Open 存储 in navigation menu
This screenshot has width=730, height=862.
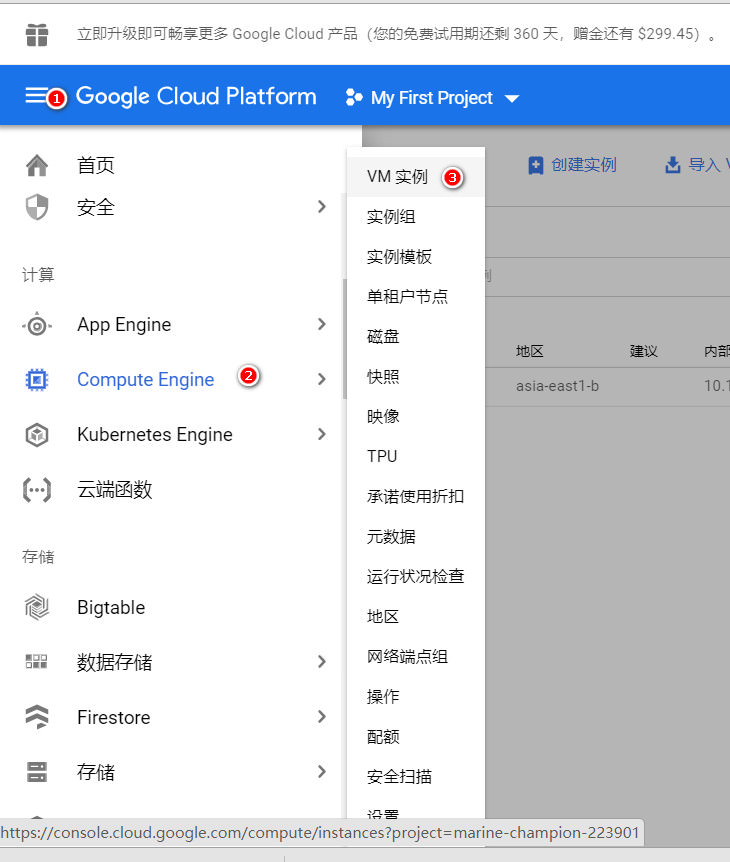click(x=96, y=772)
